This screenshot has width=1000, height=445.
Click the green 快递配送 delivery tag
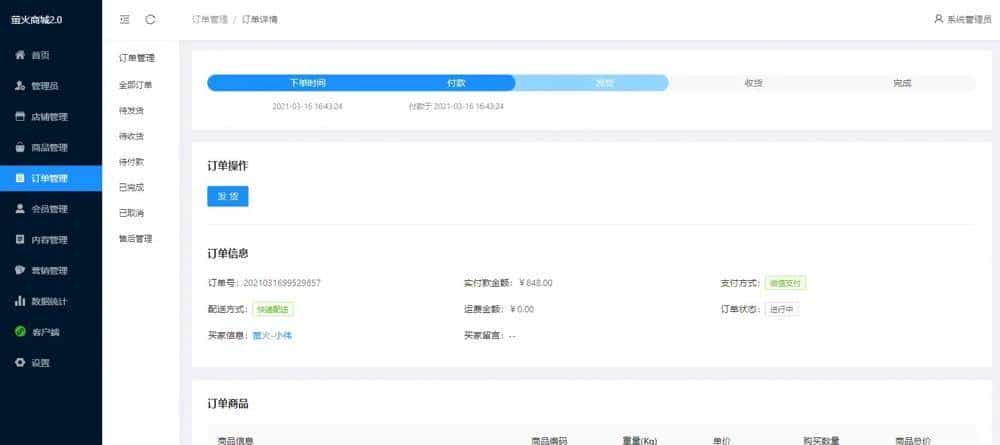[273, 309]
